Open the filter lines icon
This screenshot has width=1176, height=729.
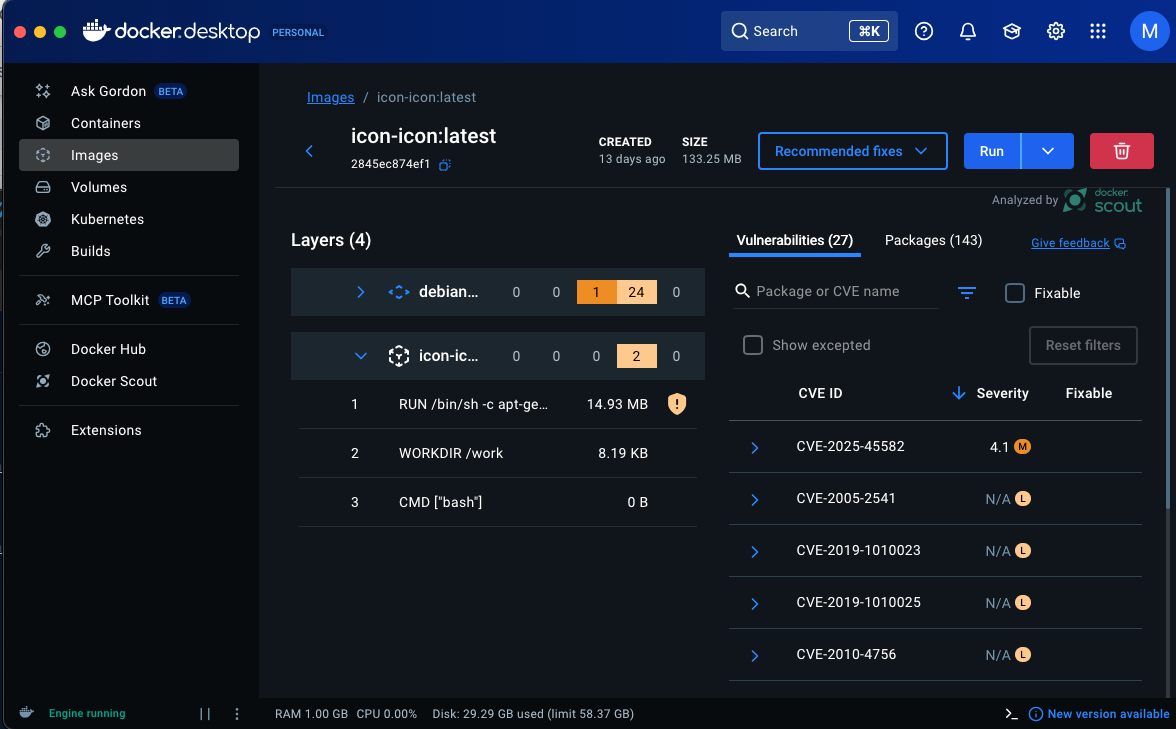click(x=967, y=292)
